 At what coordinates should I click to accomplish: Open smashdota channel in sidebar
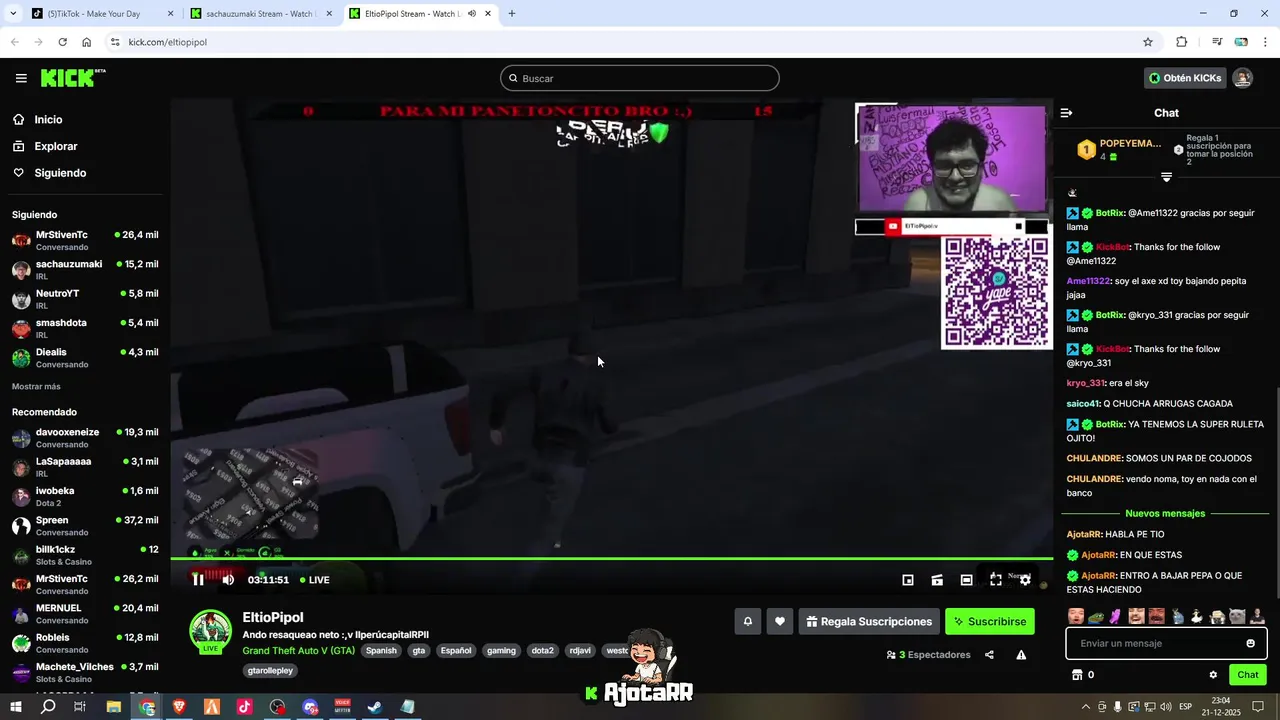point(85,328)
